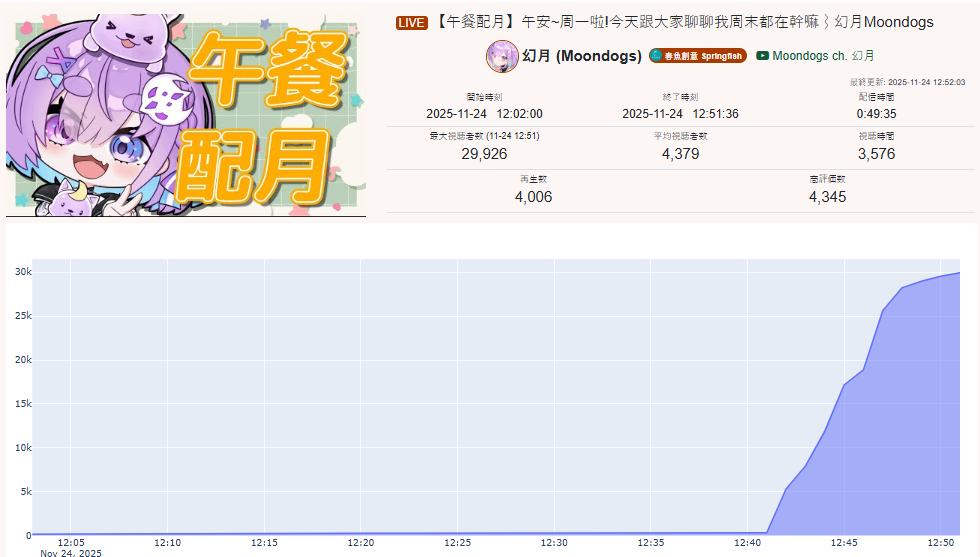Image resolution: width=980 pixels, height=557 pixels.
Task: Click the 30k label on viewer axis
Action: [x=20, y=272]
